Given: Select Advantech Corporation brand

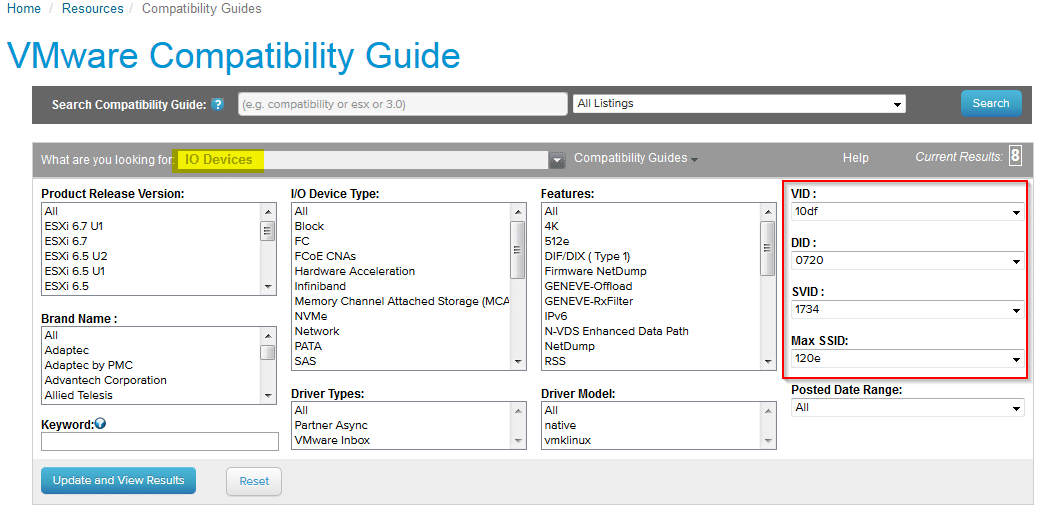Looking at the screenshot, I should coord(105,380).
